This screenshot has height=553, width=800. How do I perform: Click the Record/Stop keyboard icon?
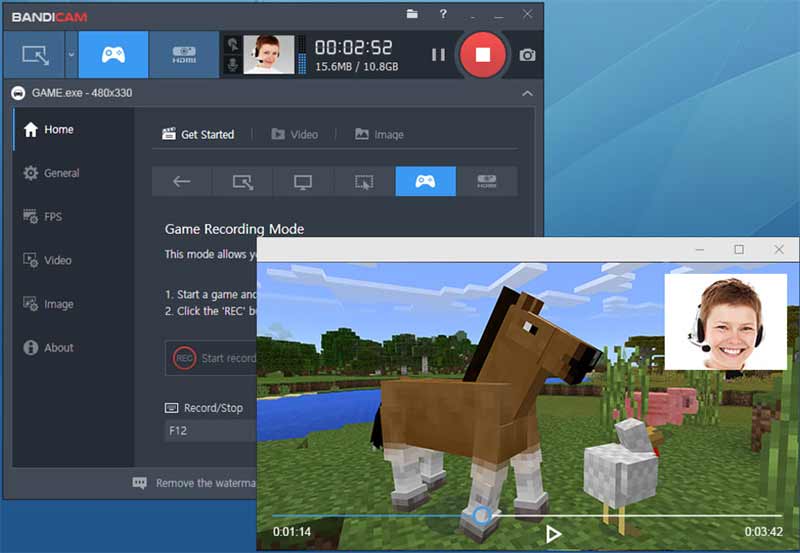pos(171,408)
